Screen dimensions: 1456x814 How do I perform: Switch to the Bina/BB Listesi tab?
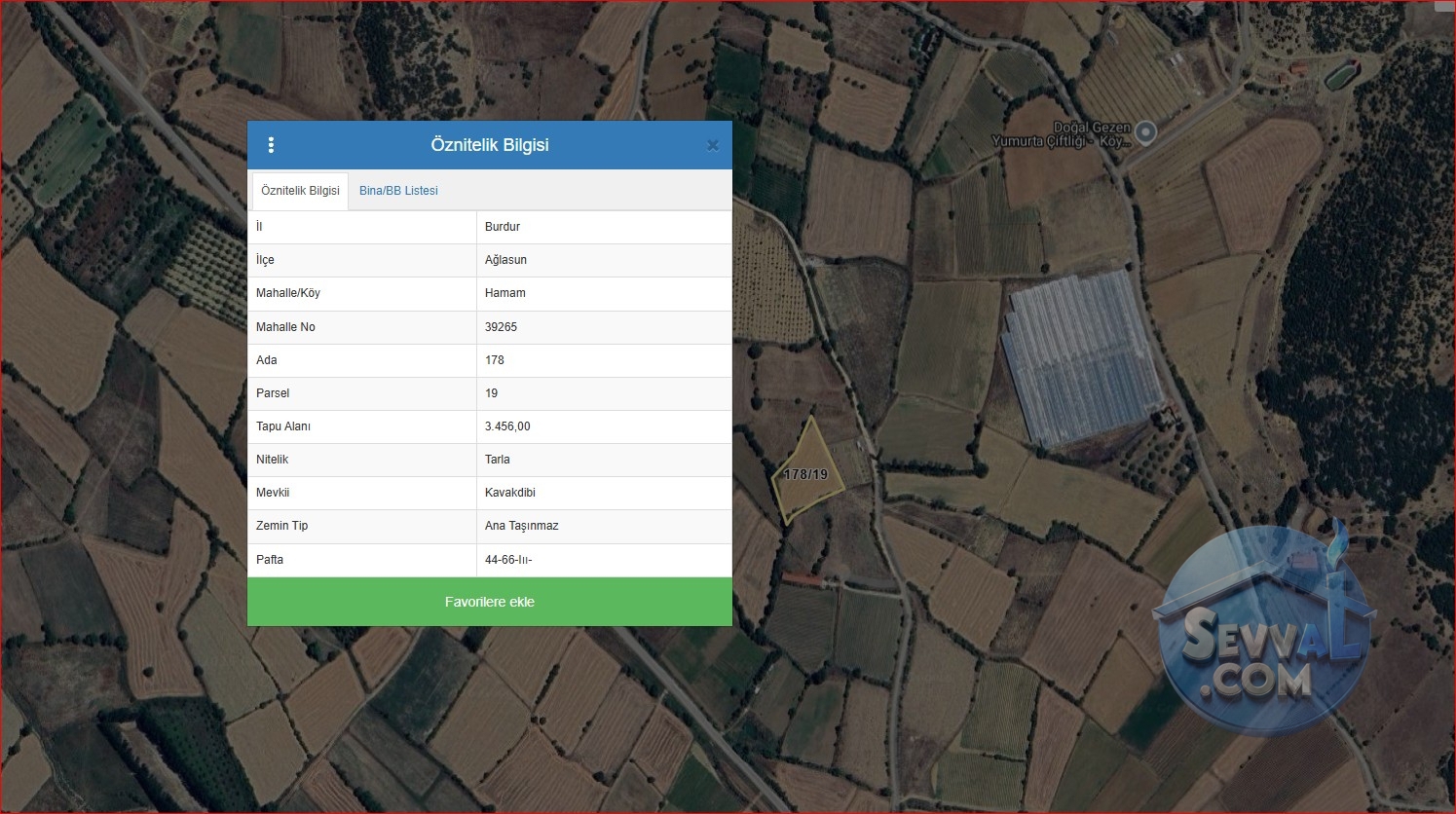398,191
